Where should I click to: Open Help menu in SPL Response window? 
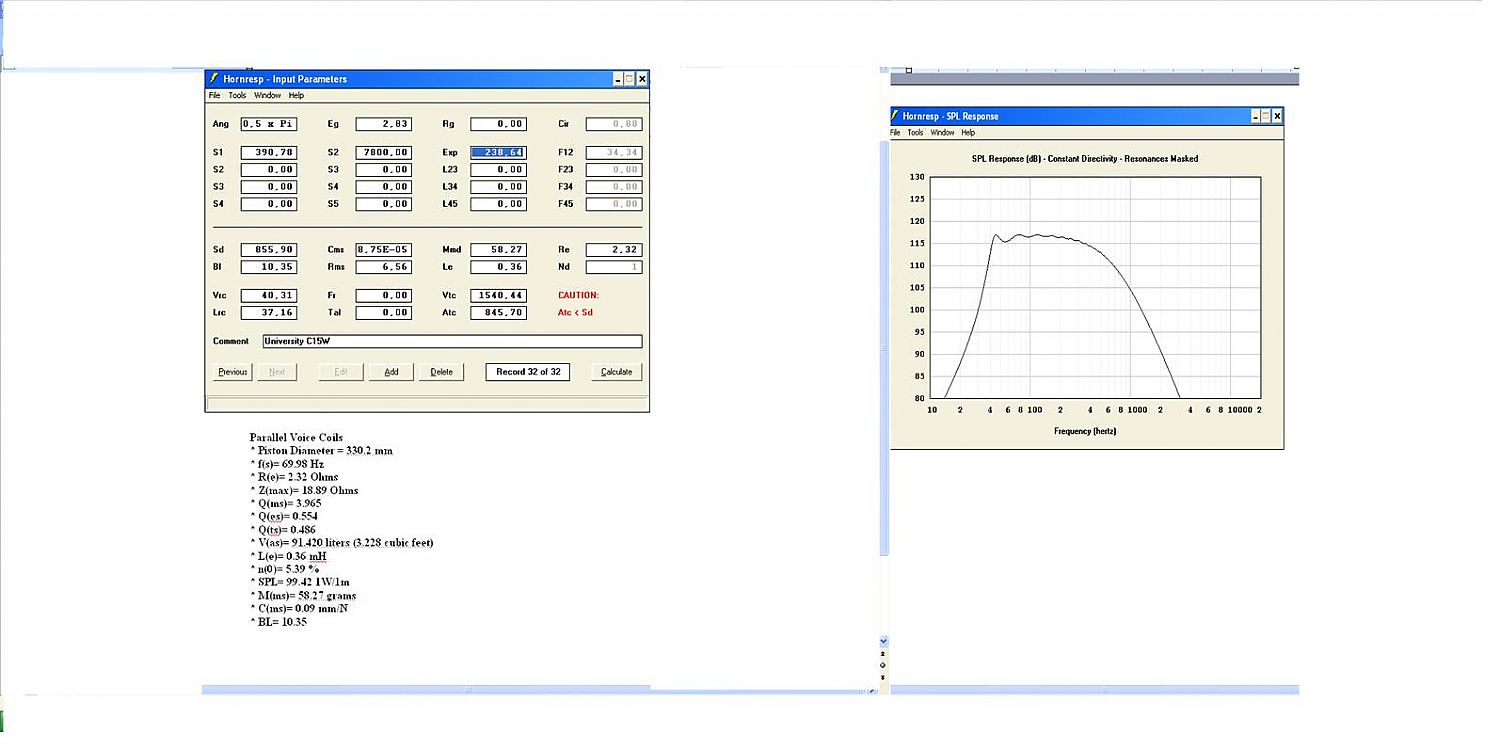[x=968, y=133]
